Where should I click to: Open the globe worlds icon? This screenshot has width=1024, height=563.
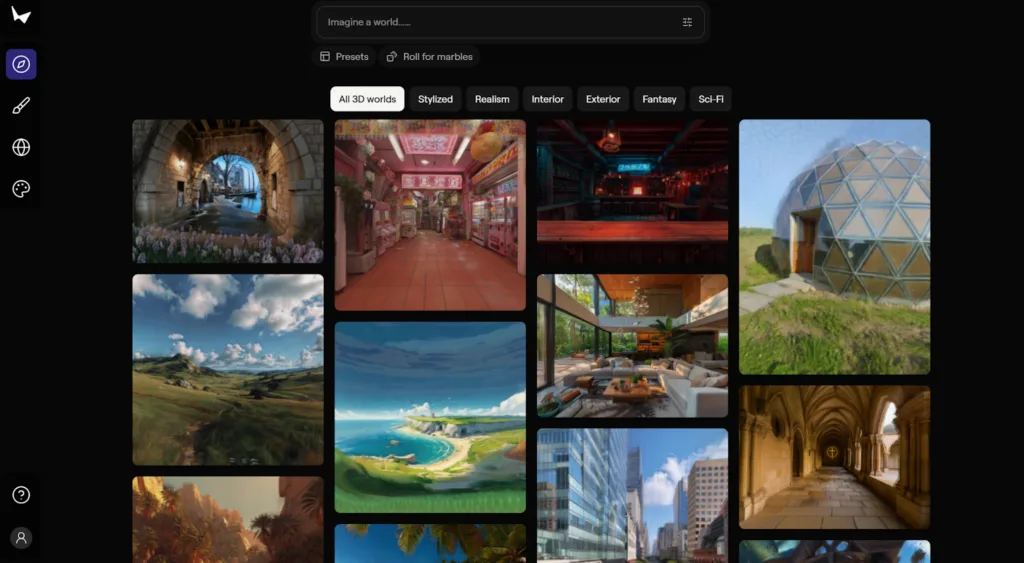pos(21,148)
